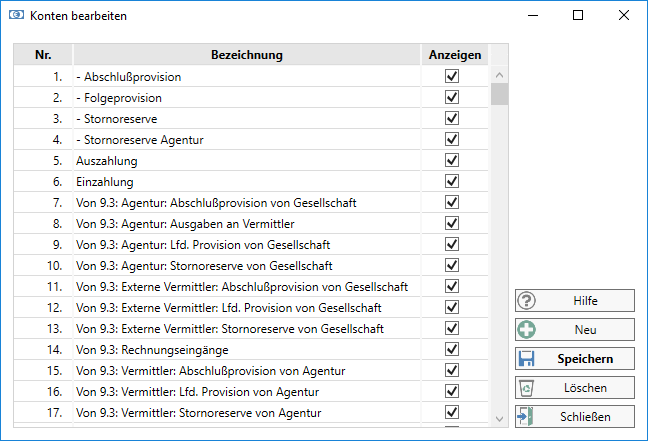Image resolution: width=648 pixels, height=441 pixels.
Task: Click the Konten bearbeiten title bar icon
Action: click(16, 16)
